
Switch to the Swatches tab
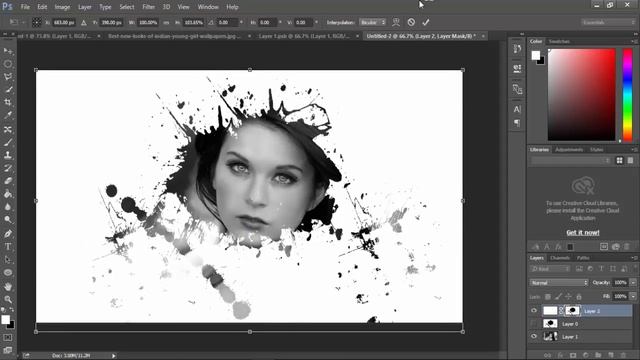559,41
